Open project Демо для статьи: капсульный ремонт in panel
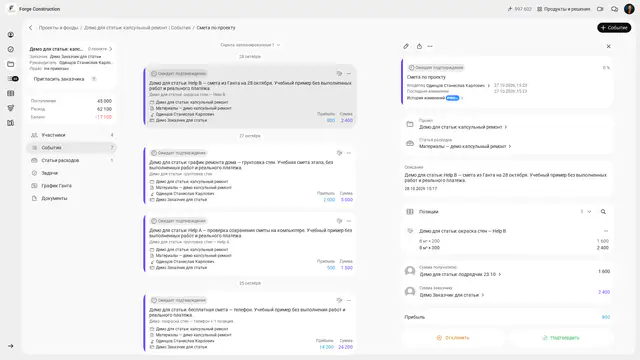The image size is (640, 360). pyautogui.click(x=463, y=127)
